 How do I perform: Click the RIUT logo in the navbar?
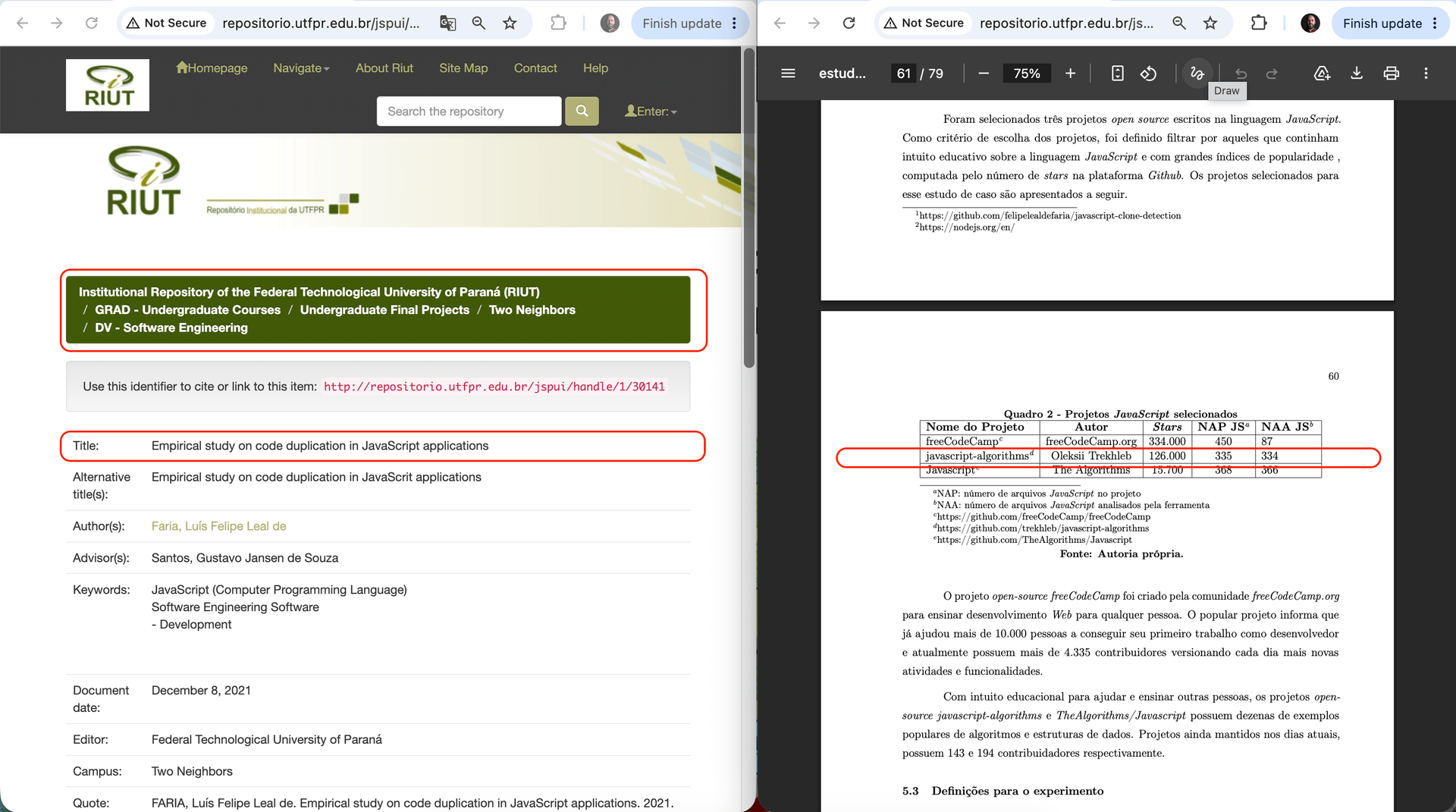pos(108,85)
